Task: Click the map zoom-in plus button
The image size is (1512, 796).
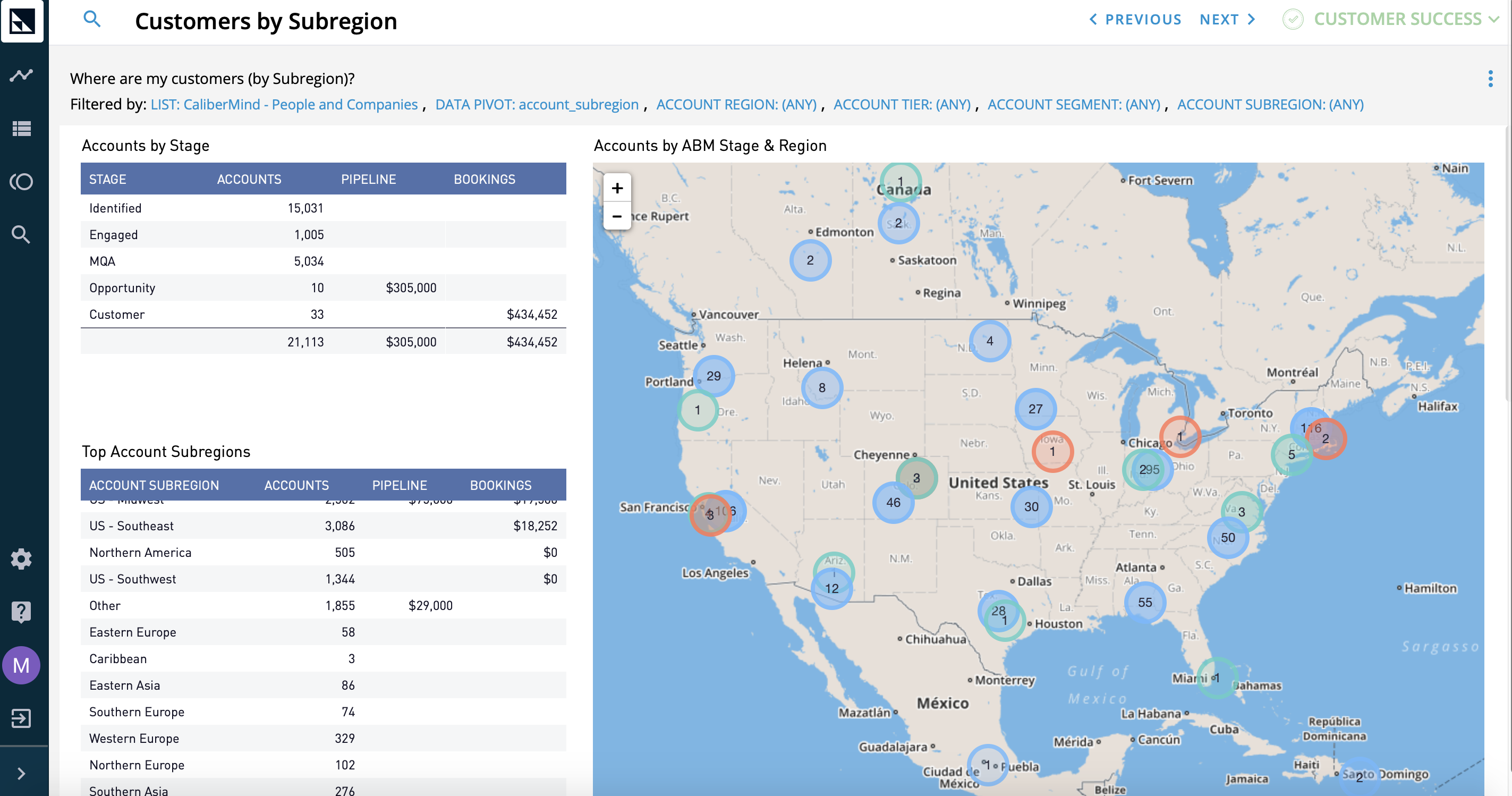Action: click(618, 188)
